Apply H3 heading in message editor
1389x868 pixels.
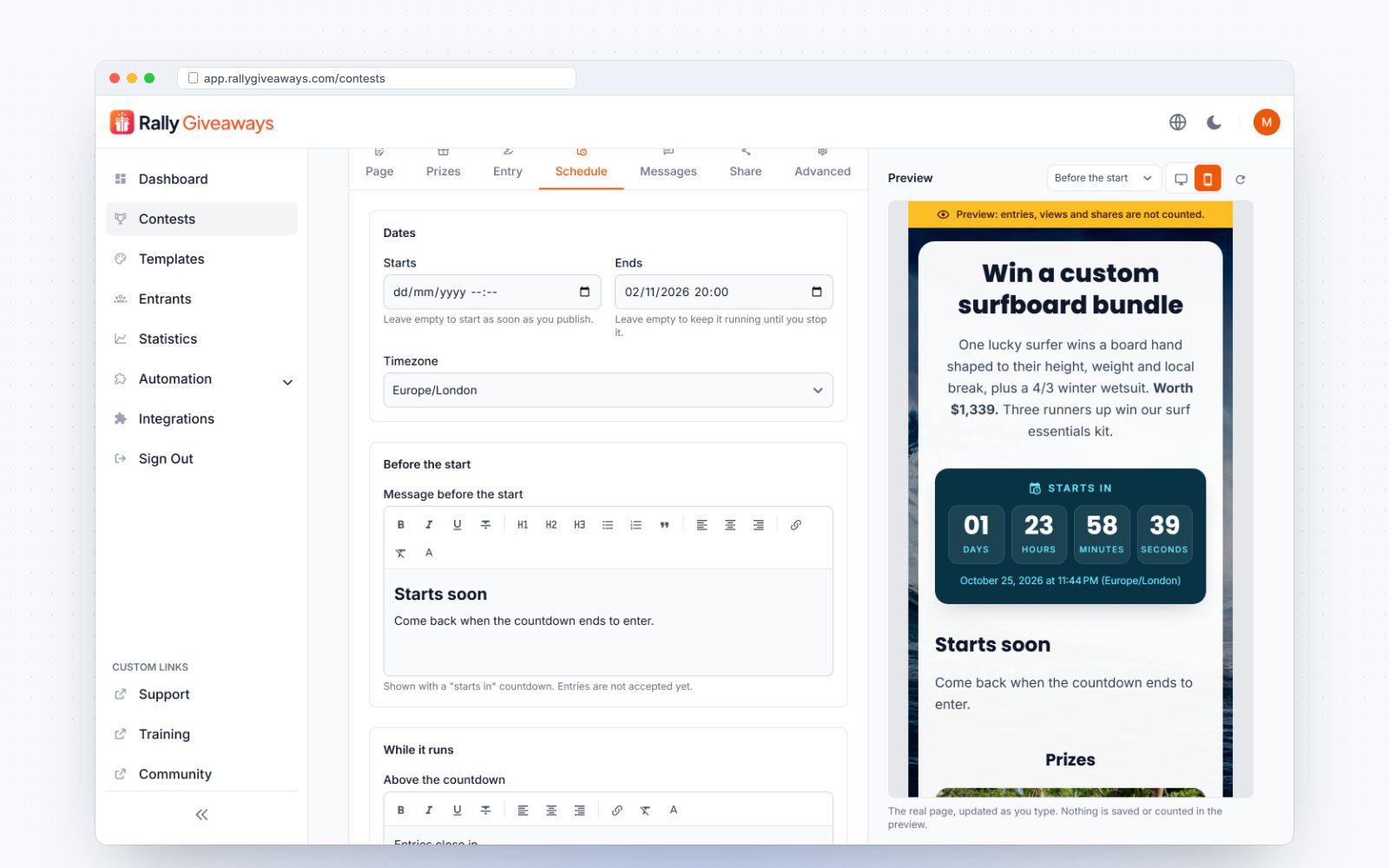click(x=579, y=525)
